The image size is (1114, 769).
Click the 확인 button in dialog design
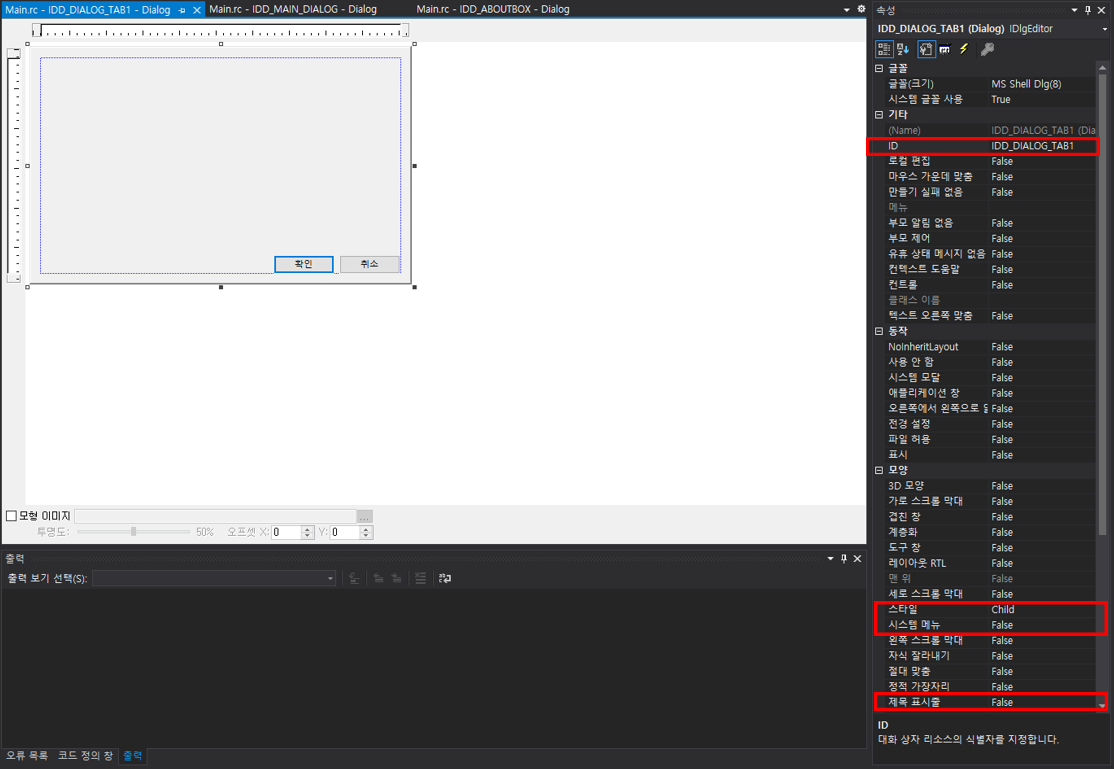(x=303, y=264)
